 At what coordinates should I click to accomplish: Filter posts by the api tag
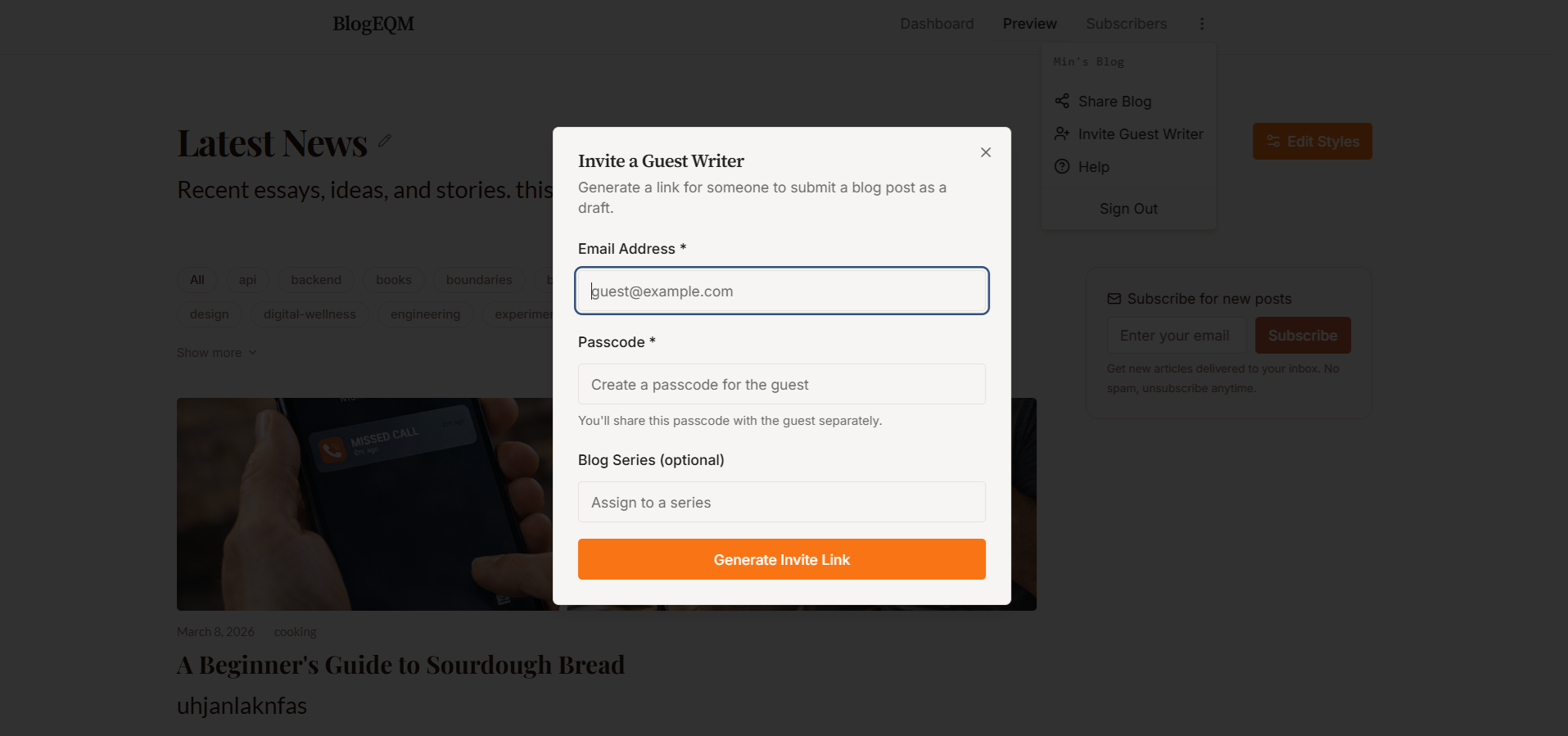coord(247,280)
